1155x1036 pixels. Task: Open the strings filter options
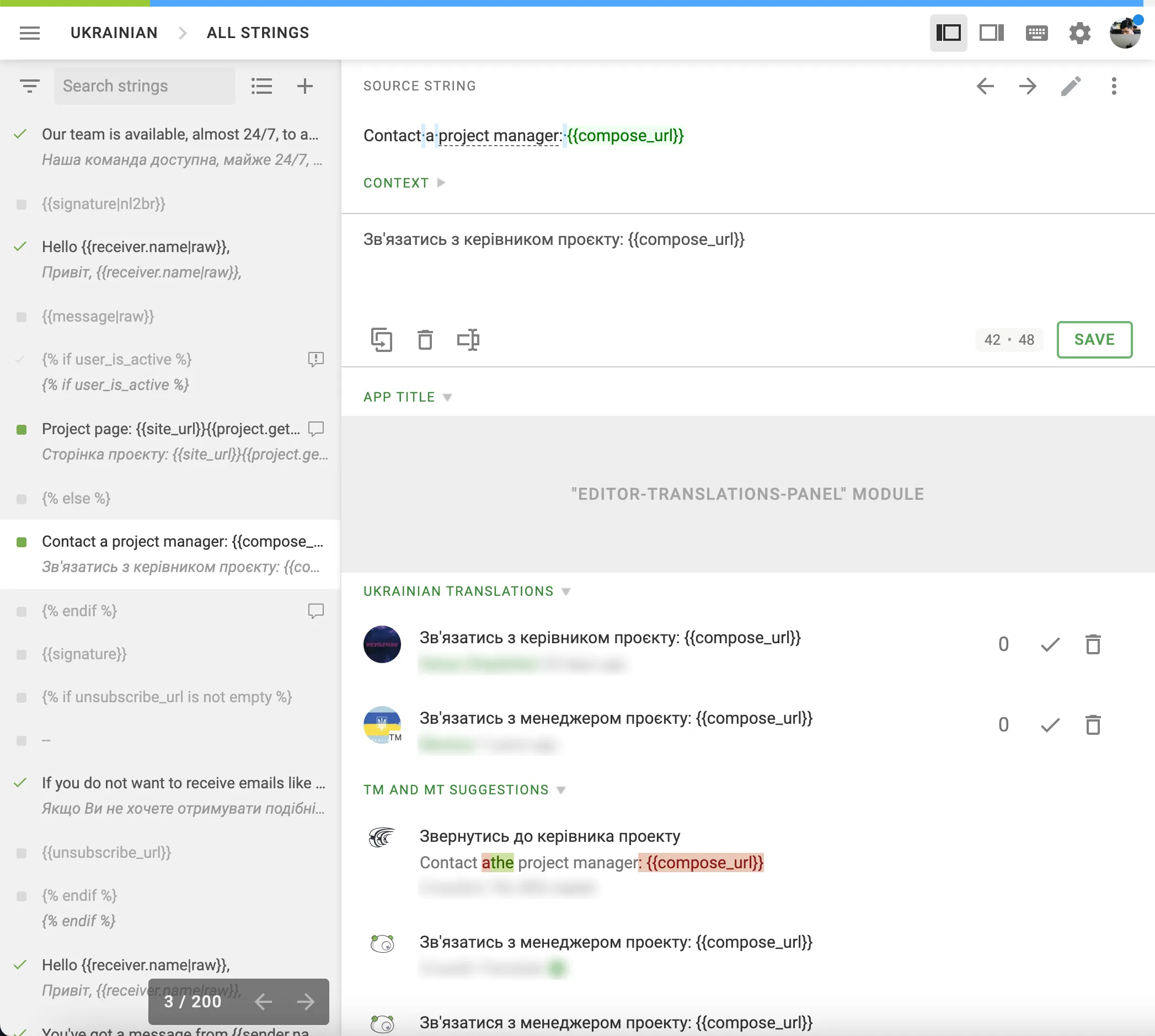tap(29, 86)
